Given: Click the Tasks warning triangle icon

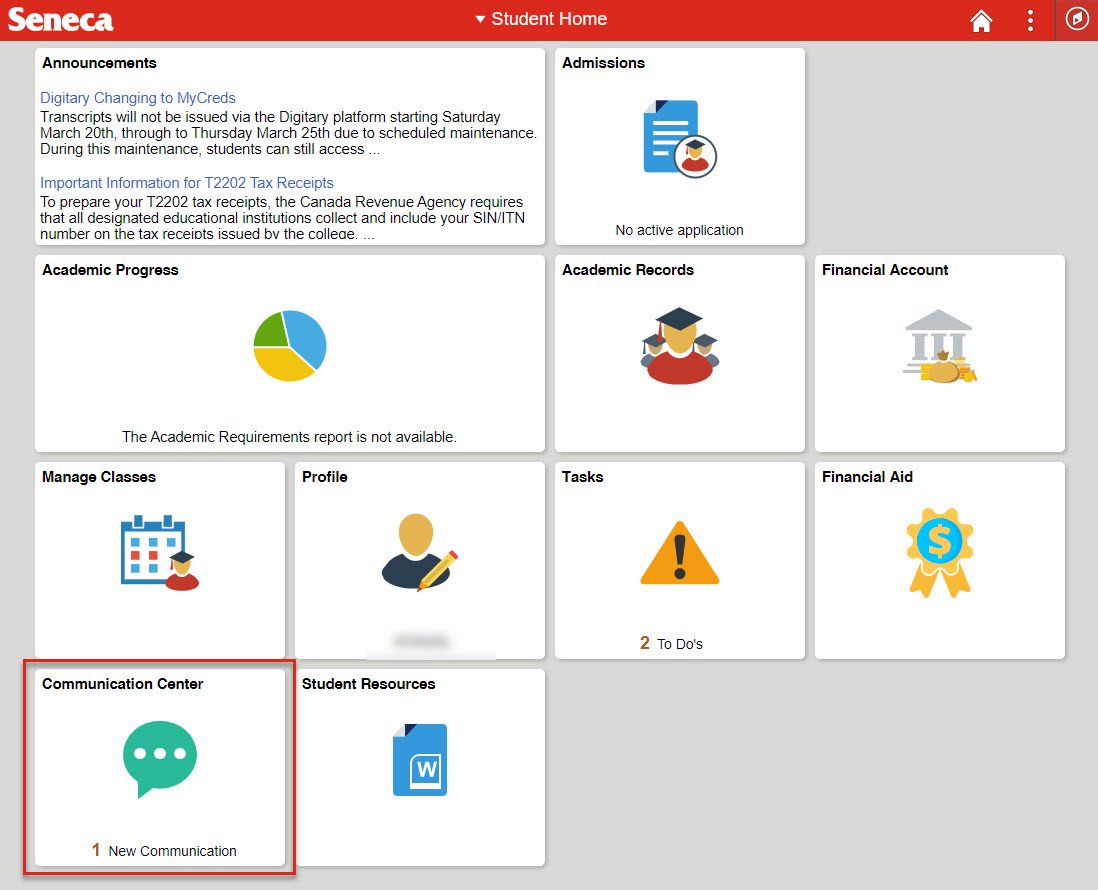Looking at the screenshot, I should pyautogui.click(x=679, y=552).
